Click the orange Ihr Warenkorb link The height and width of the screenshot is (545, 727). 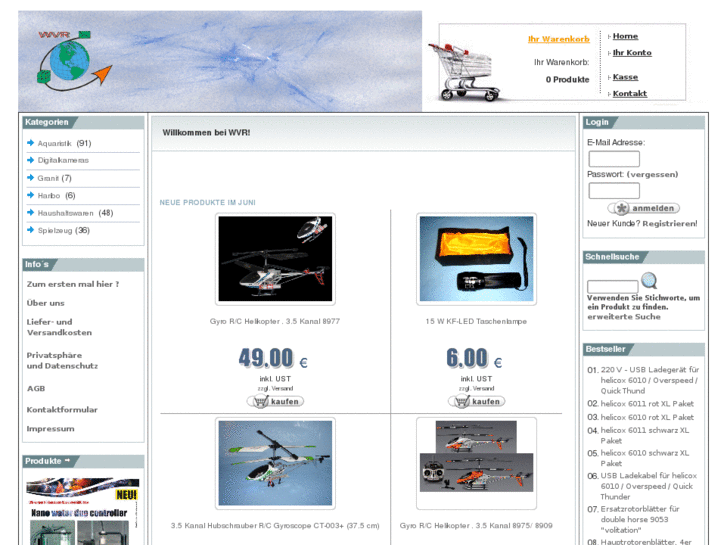tap(559, 39)
